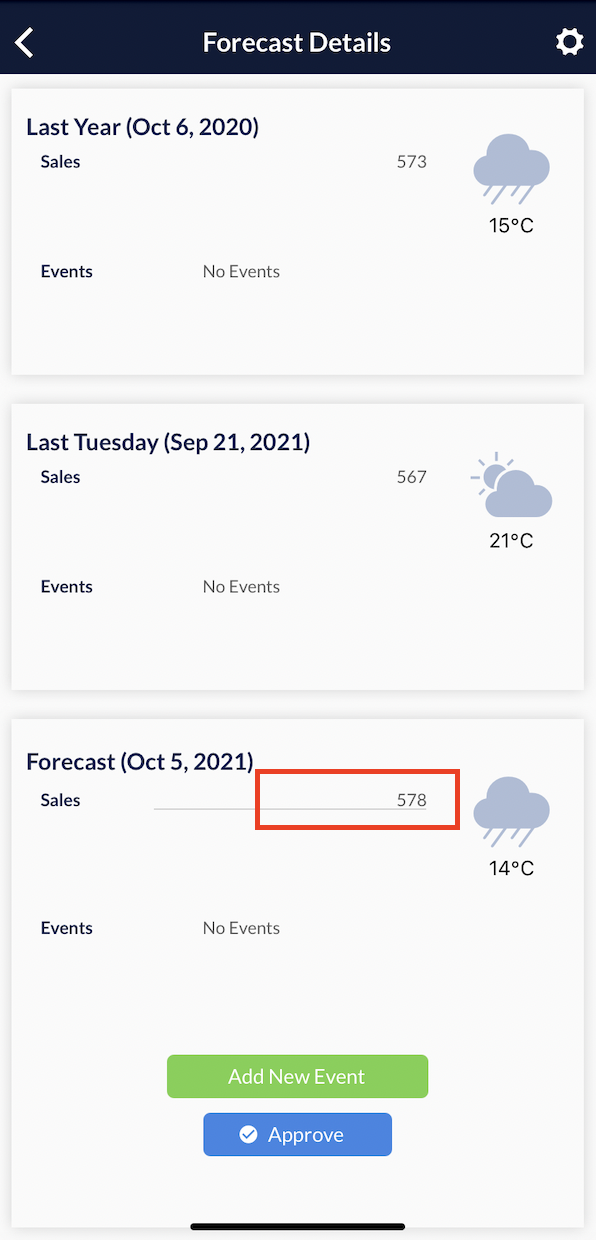This screenshot has height=1240, width=596.
Task: Tap the 15°C temperature label
Action: coord(511,226)
